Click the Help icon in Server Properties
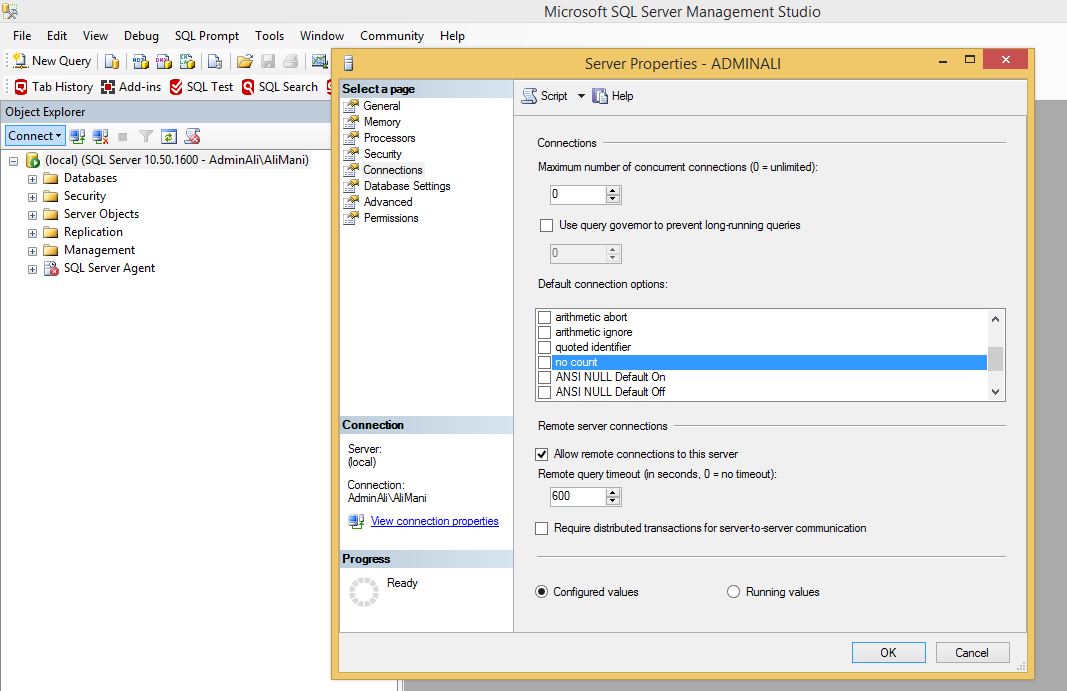This screenshot has height=691, width=1067. tap(600, 96)
